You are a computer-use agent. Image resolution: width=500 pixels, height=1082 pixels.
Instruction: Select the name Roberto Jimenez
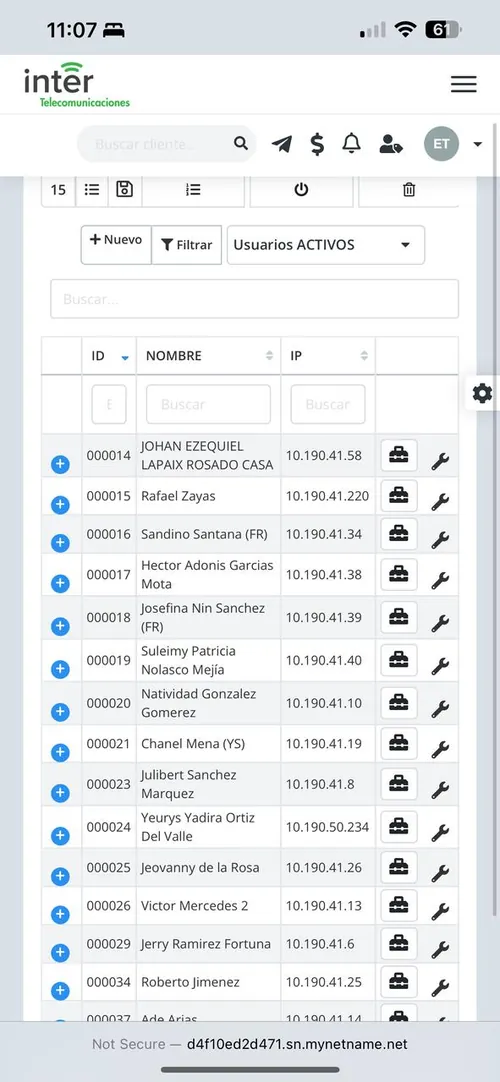tap(190, 982)
